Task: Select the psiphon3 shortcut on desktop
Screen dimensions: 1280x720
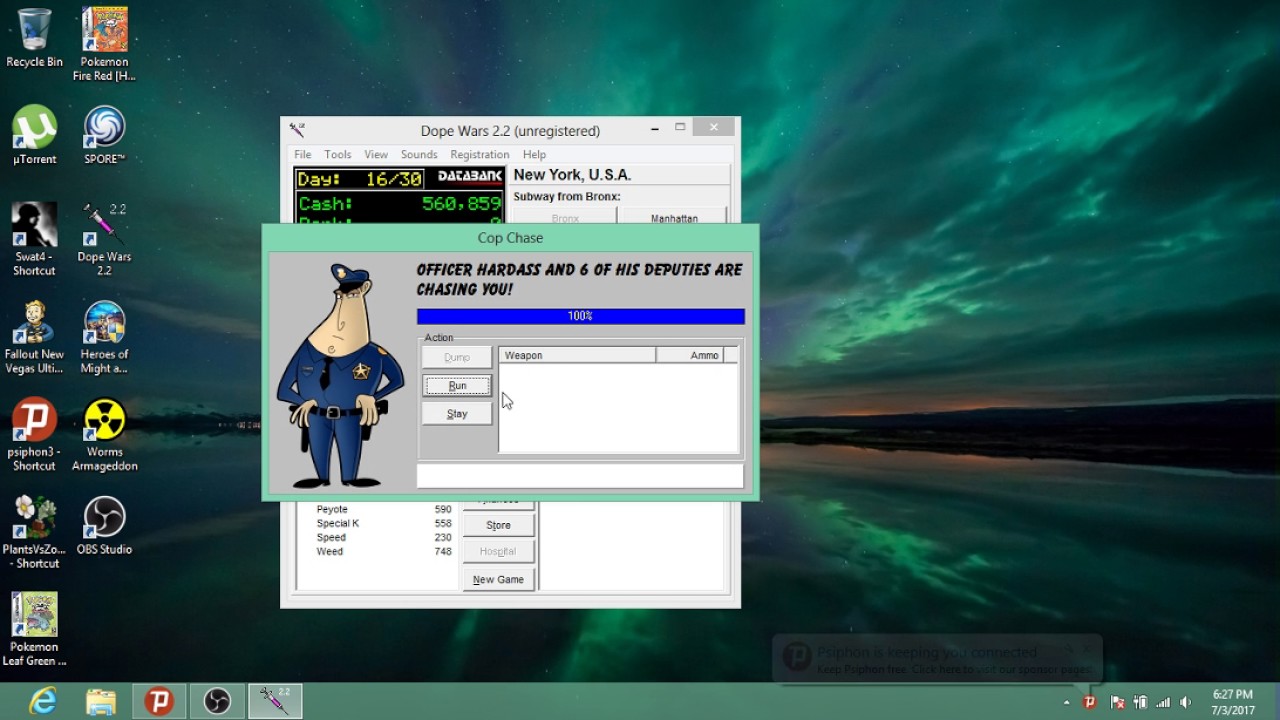Action: pos(34,435)
